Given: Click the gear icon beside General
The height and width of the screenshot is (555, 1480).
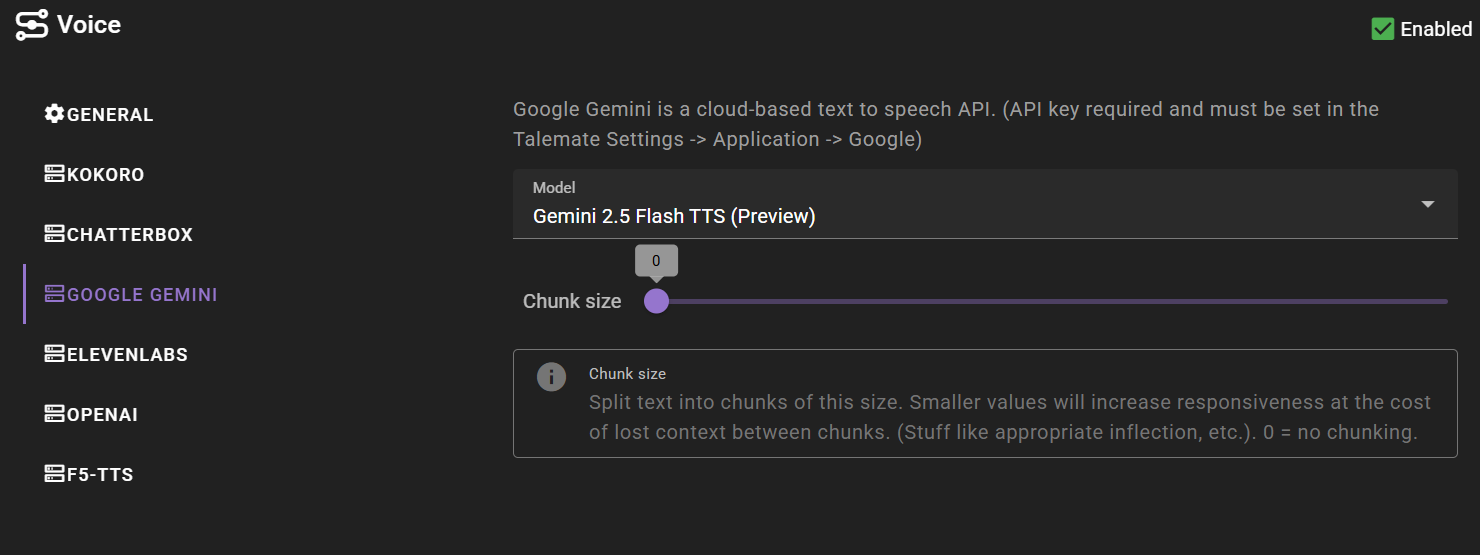Looking at the screenshot, I should [54, 114].
